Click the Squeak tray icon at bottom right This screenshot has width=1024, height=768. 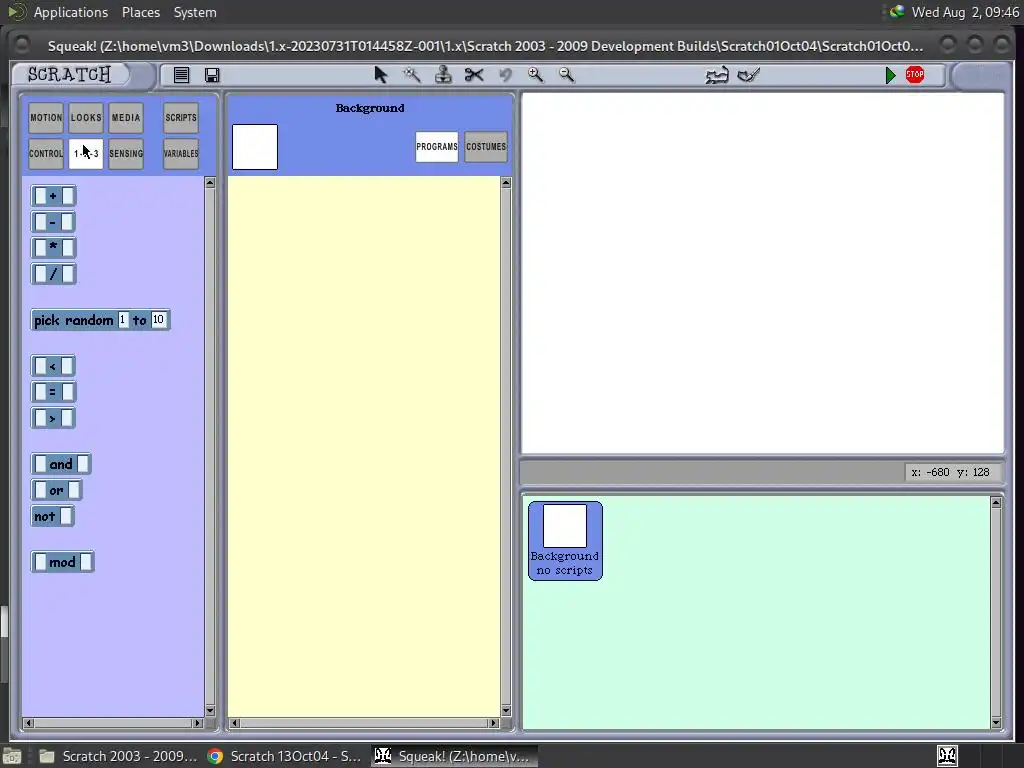tap(948, 756)
